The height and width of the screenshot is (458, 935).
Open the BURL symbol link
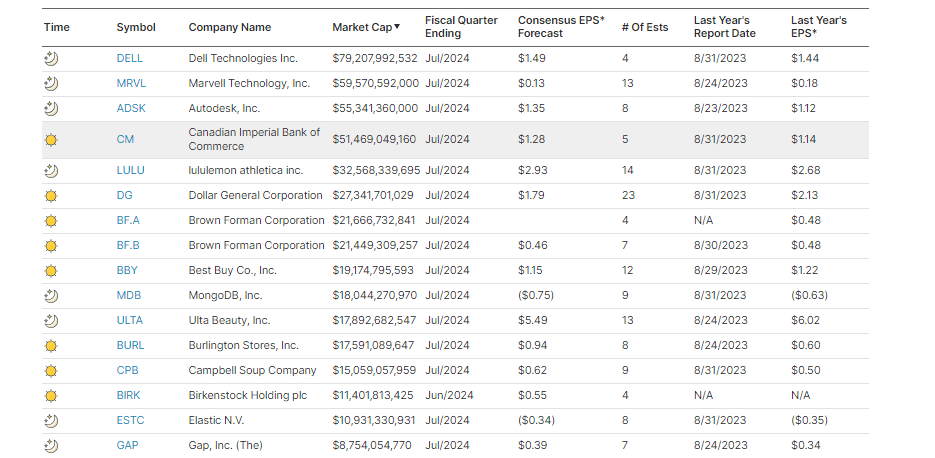point(130,346)
